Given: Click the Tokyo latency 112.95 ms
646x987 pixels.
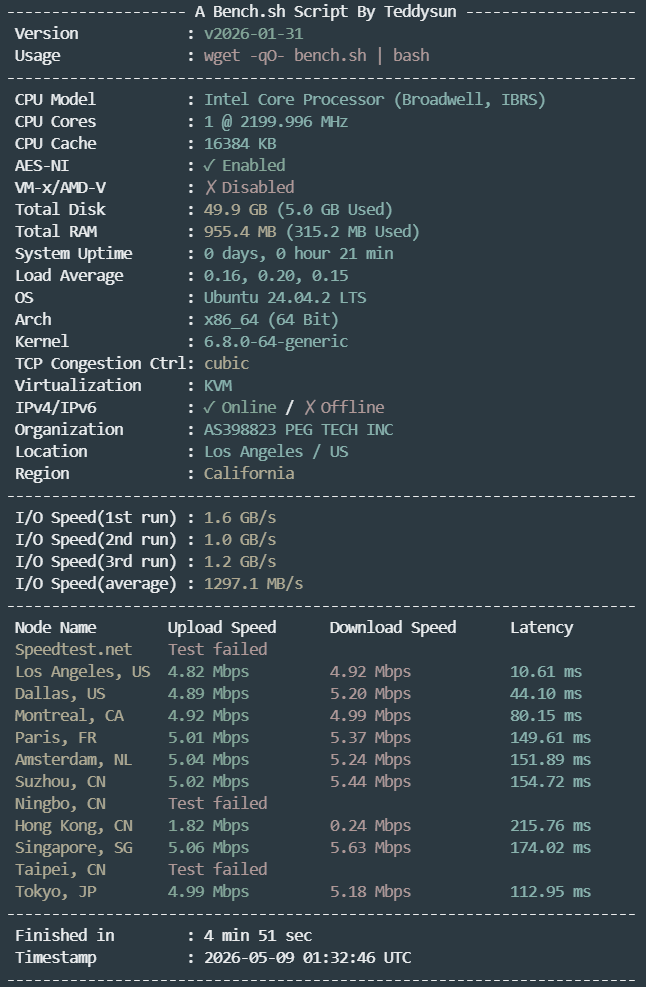Looking at the screenshot, I should (550, 892).
